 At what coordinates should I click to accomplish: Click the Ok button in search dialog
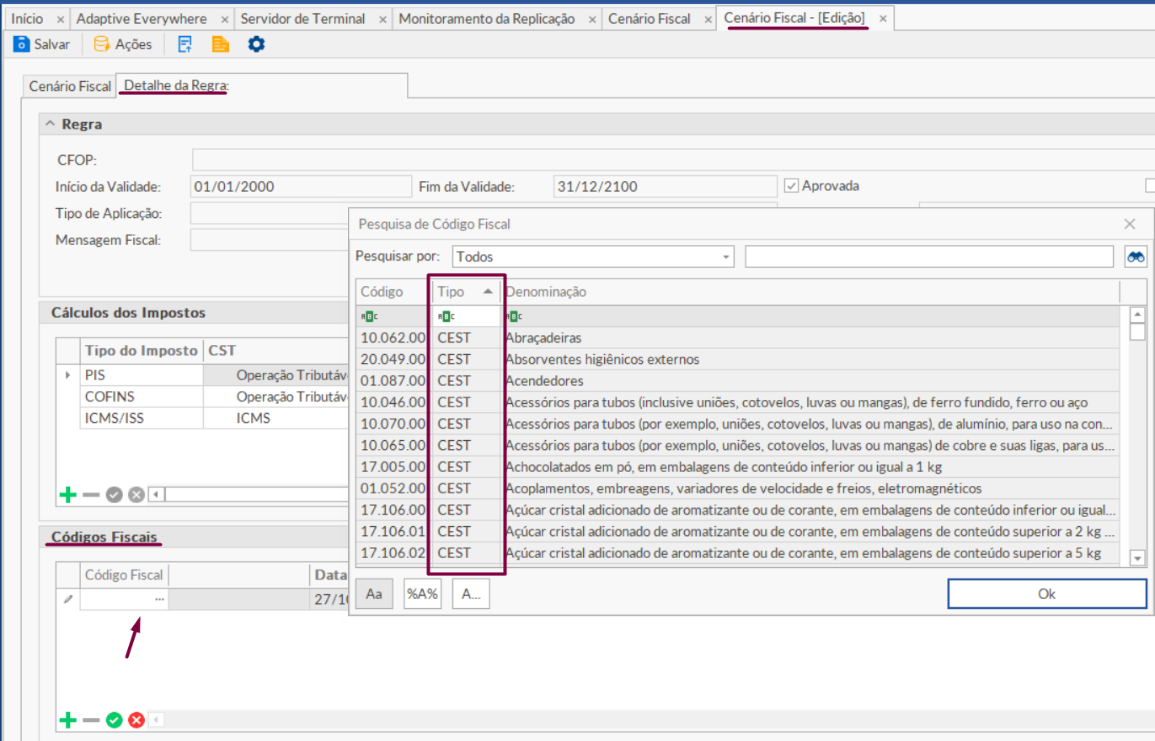[1047, 594]
